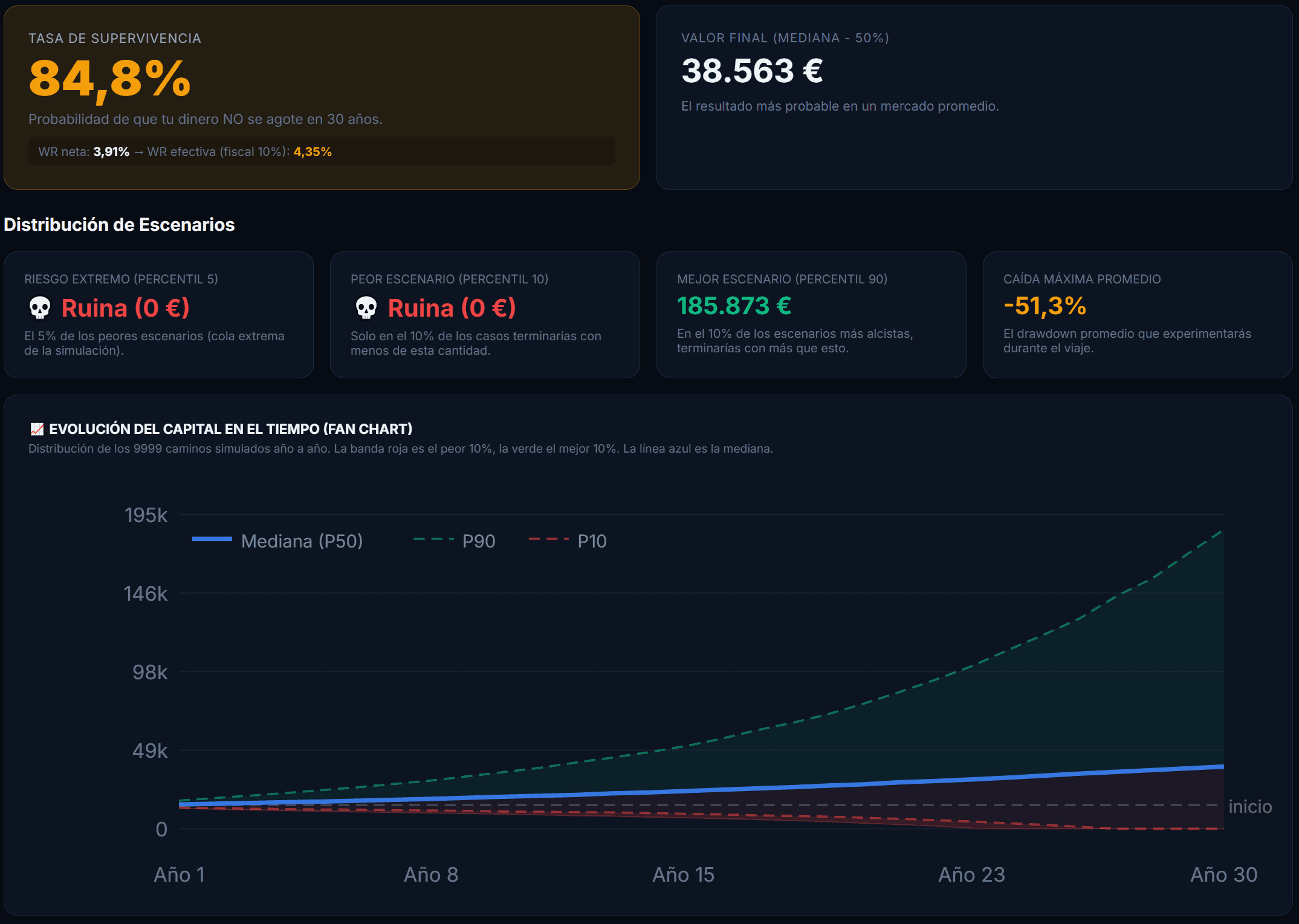
Task: Click Ruina (0 €) in Percentil 5 card
Action: (x=126, y=308)
